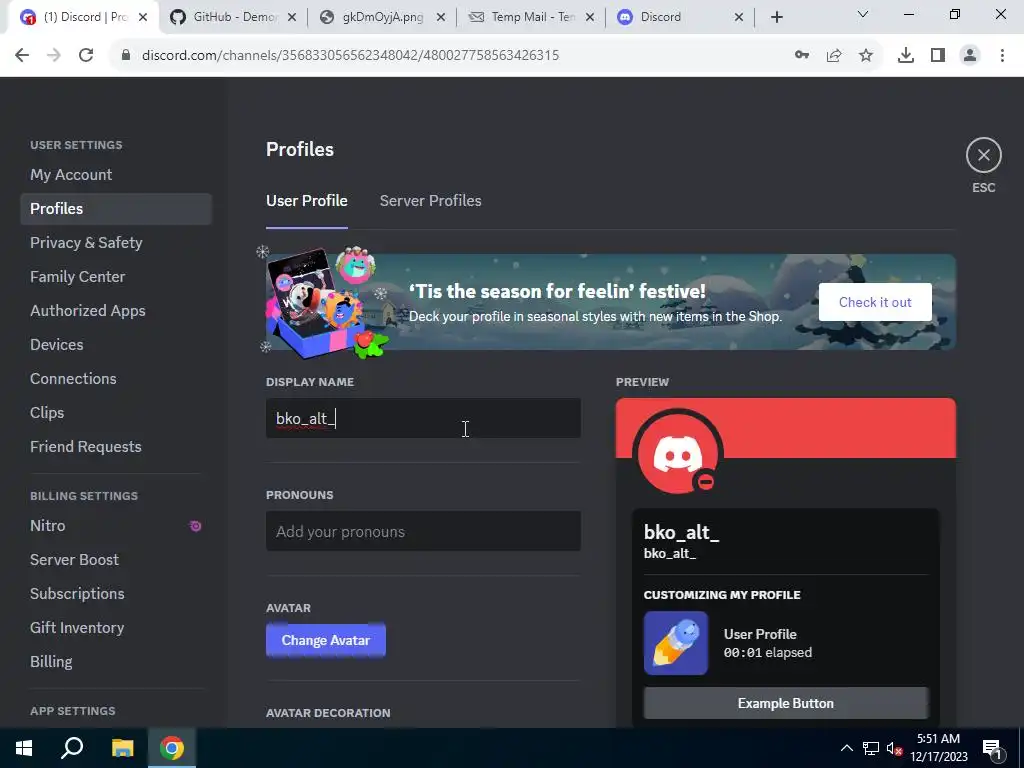1024x768 pixels.
Task: Close the Temp Mail tab
Action: (x=590, y=17)
